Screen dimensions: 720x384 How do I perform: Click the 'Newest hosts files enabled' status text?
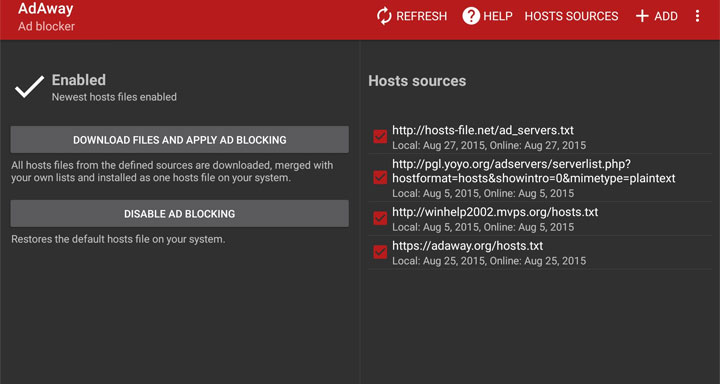tap(114, 97)
